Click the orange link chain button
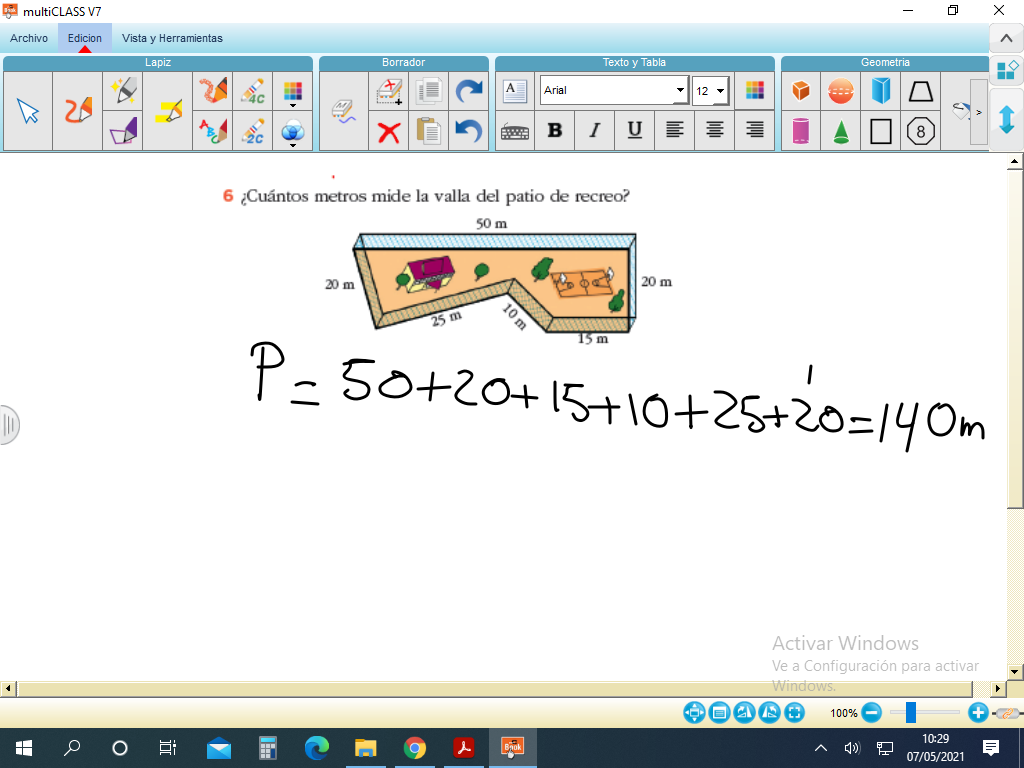This screenshot has width=1024, height=768. coord(1008,713)
